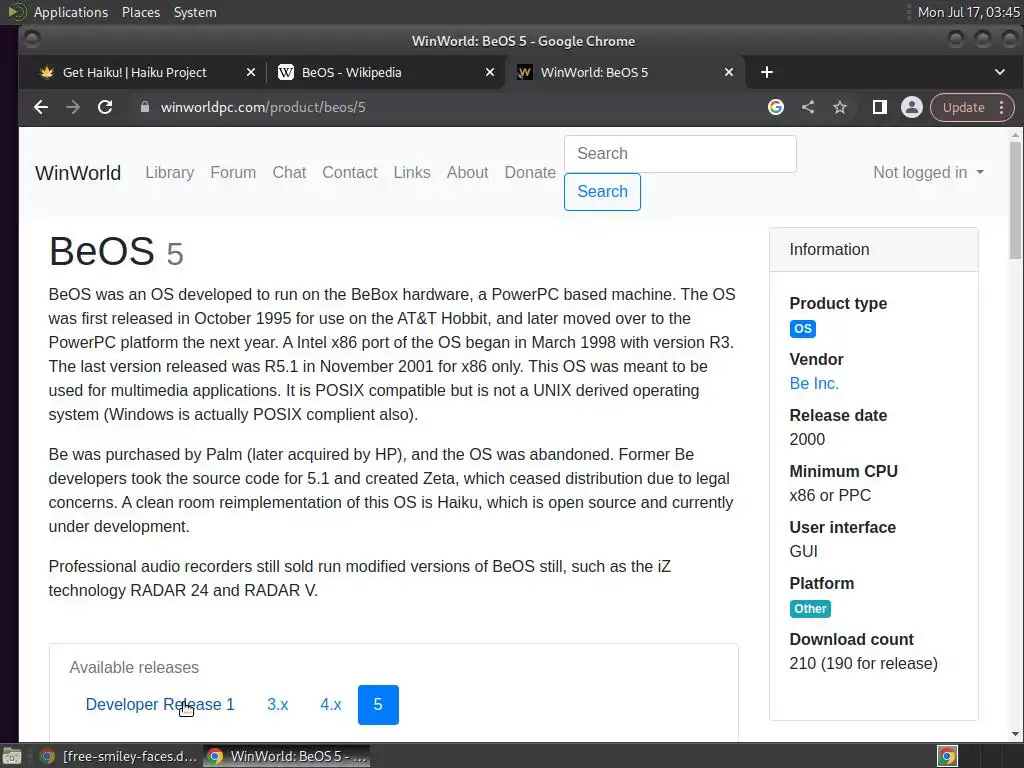
Task: Close the BeOS Wikipedia tab
Action: 490,72
